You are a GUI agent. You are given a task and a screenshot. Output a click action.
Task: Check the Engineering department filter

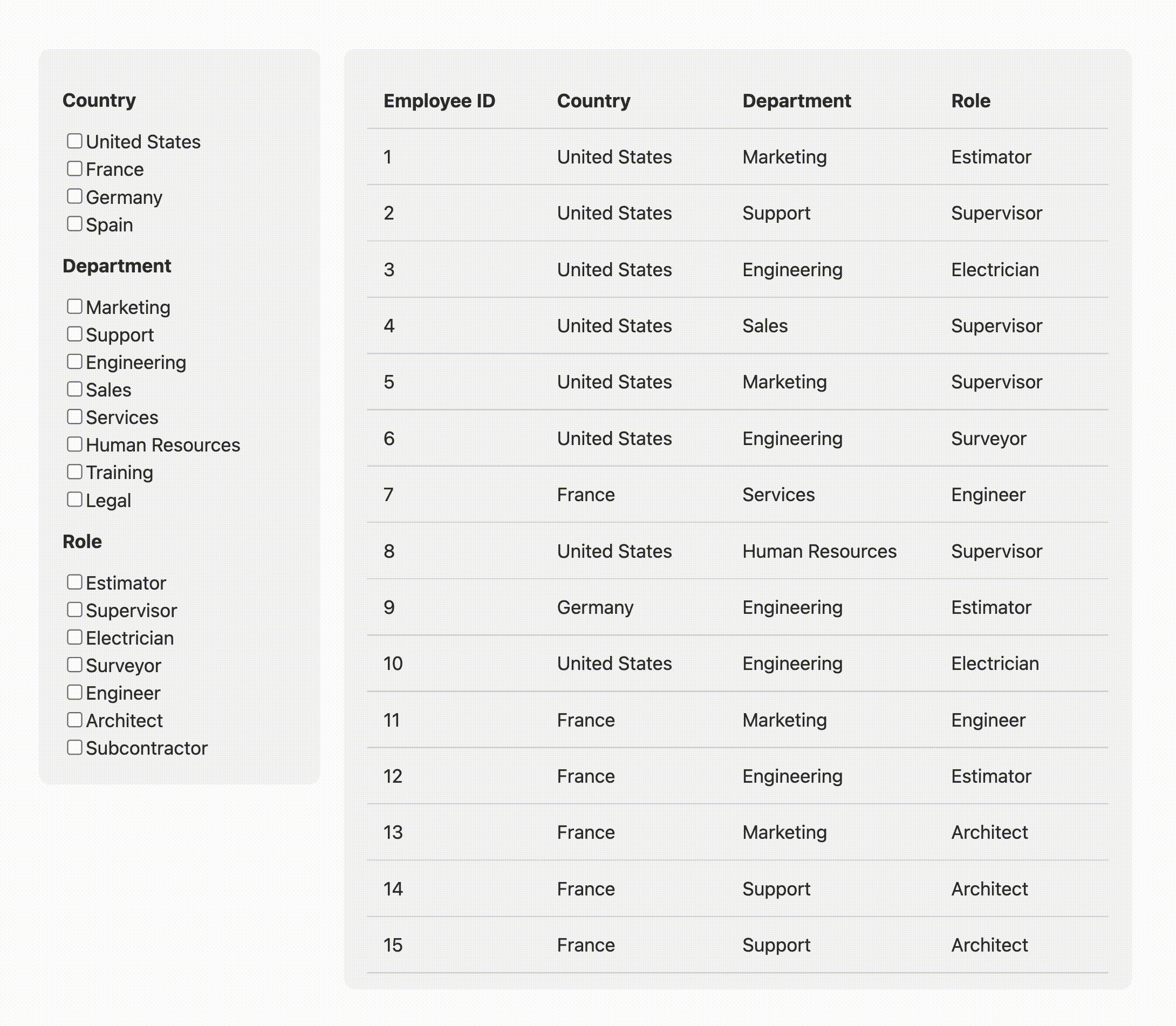74,361
